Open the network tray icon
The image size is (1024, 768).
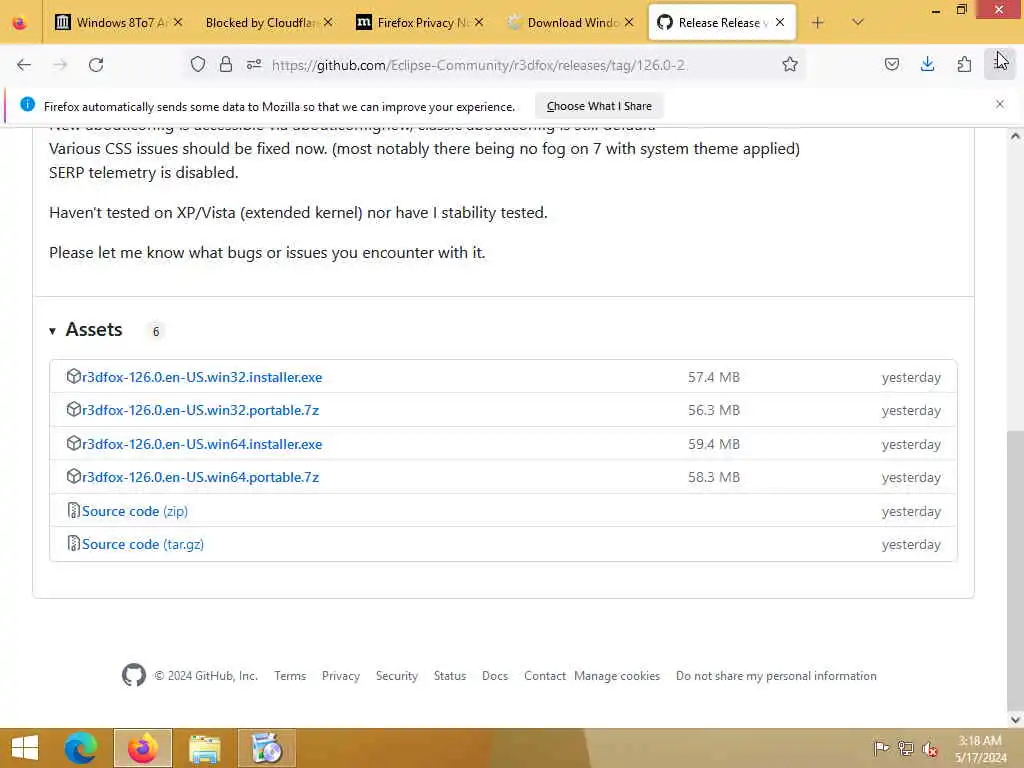[x=906, y=748]
